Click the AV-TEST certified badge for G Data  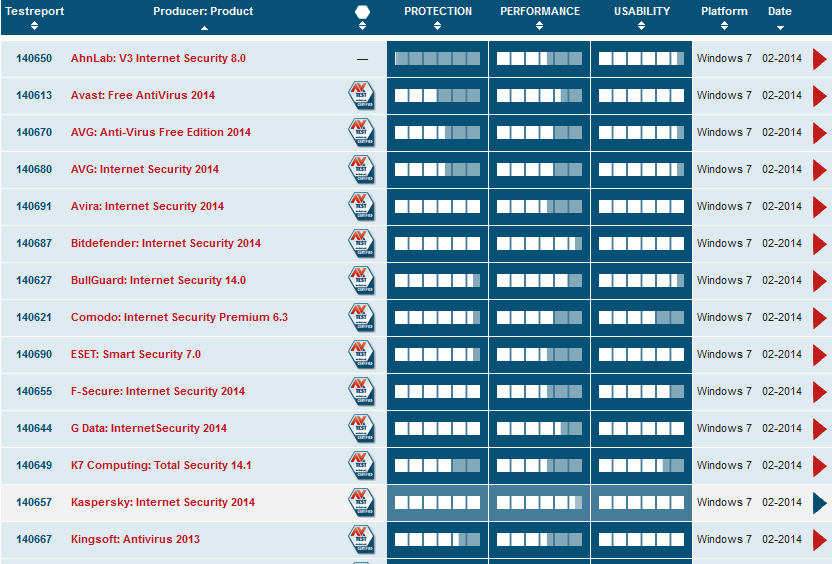(362, 429)
